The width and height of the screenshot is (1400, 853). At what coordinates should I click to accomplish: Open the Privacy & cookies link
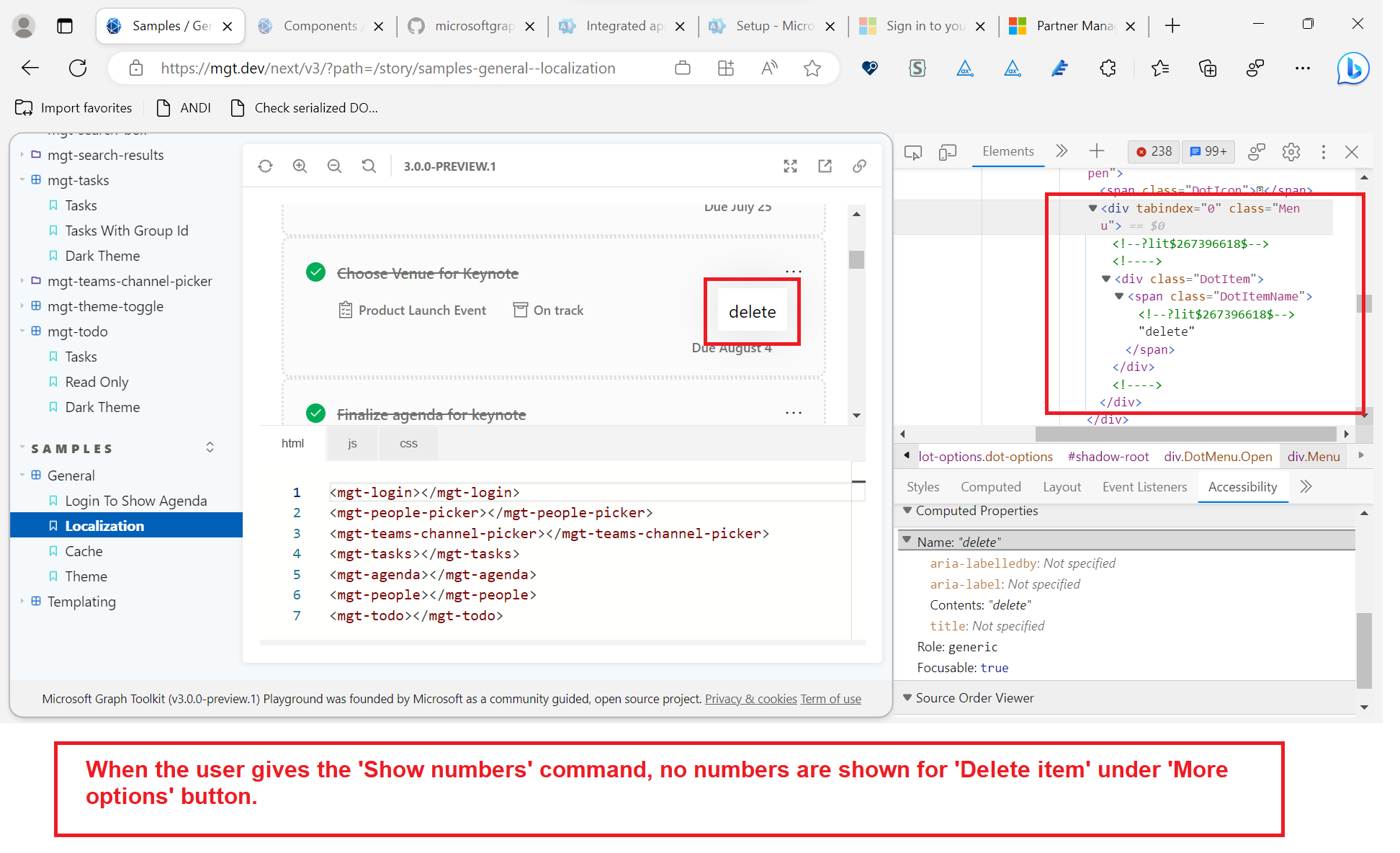(x=750, y=699)
